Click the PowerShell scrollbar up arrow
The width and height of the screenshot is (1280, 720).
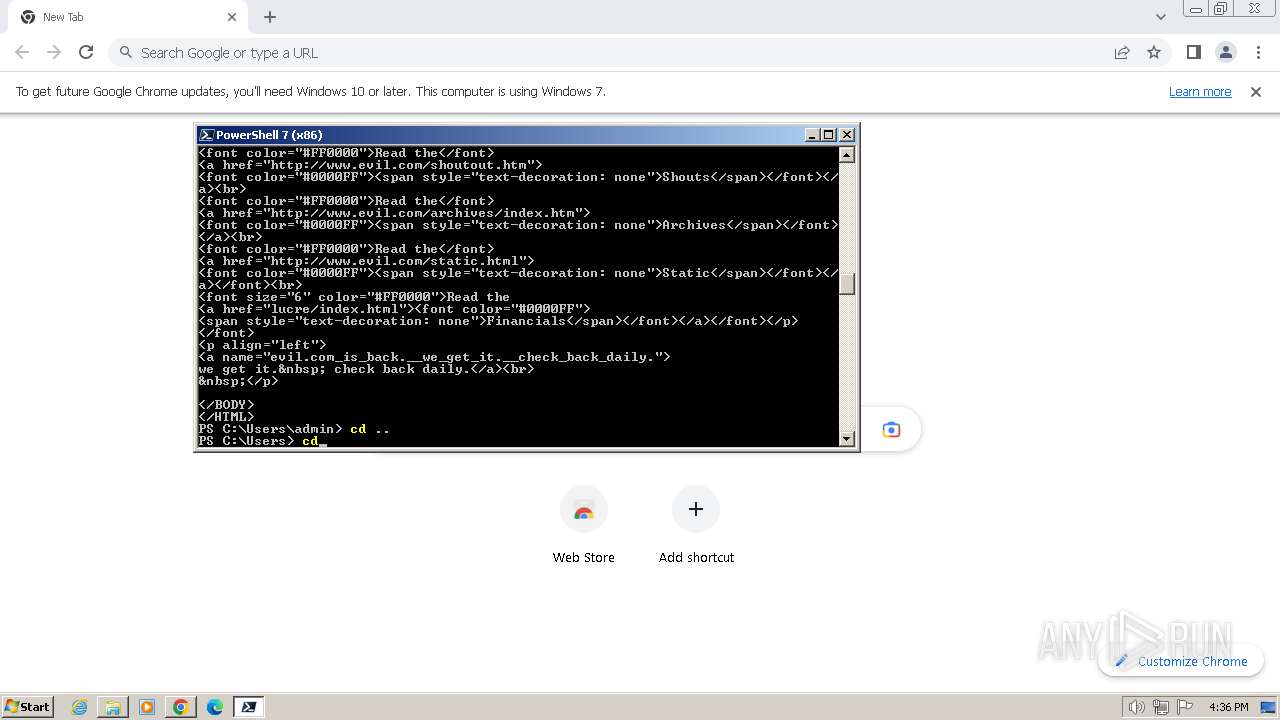(x=847, y=155)
